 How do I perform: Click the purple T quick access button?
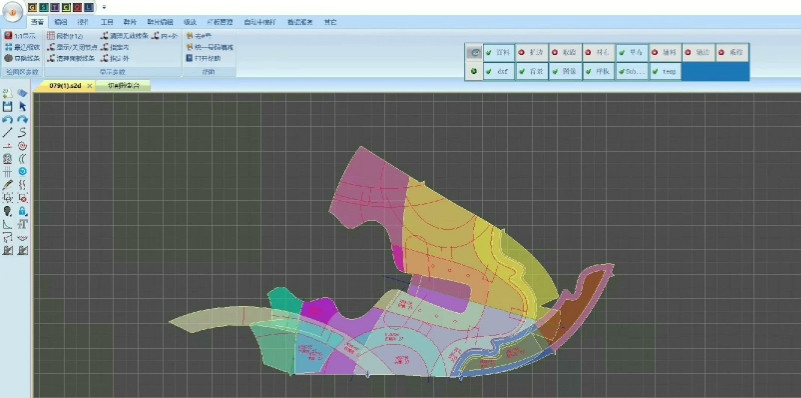55,7
